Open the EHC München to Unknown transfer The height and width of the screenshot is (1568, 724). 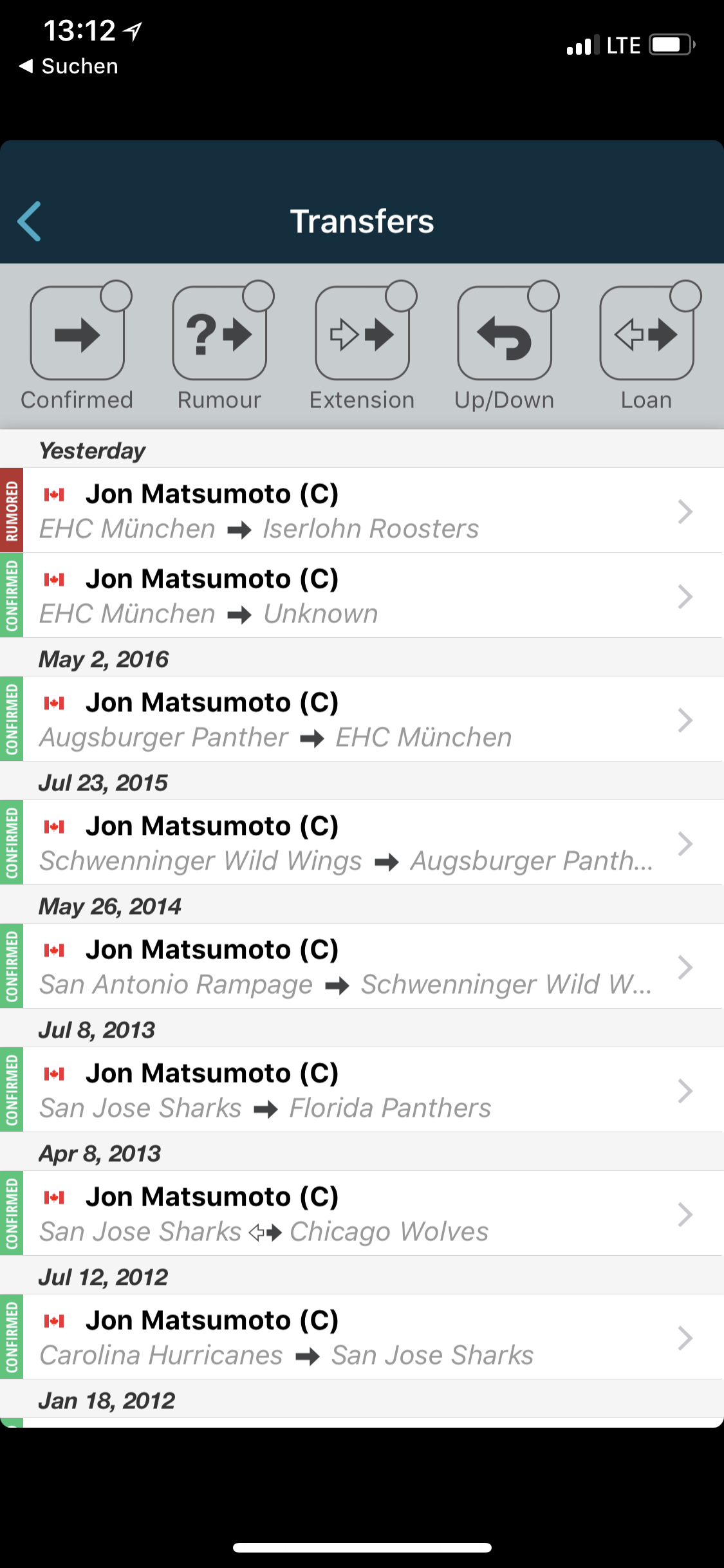348,596
